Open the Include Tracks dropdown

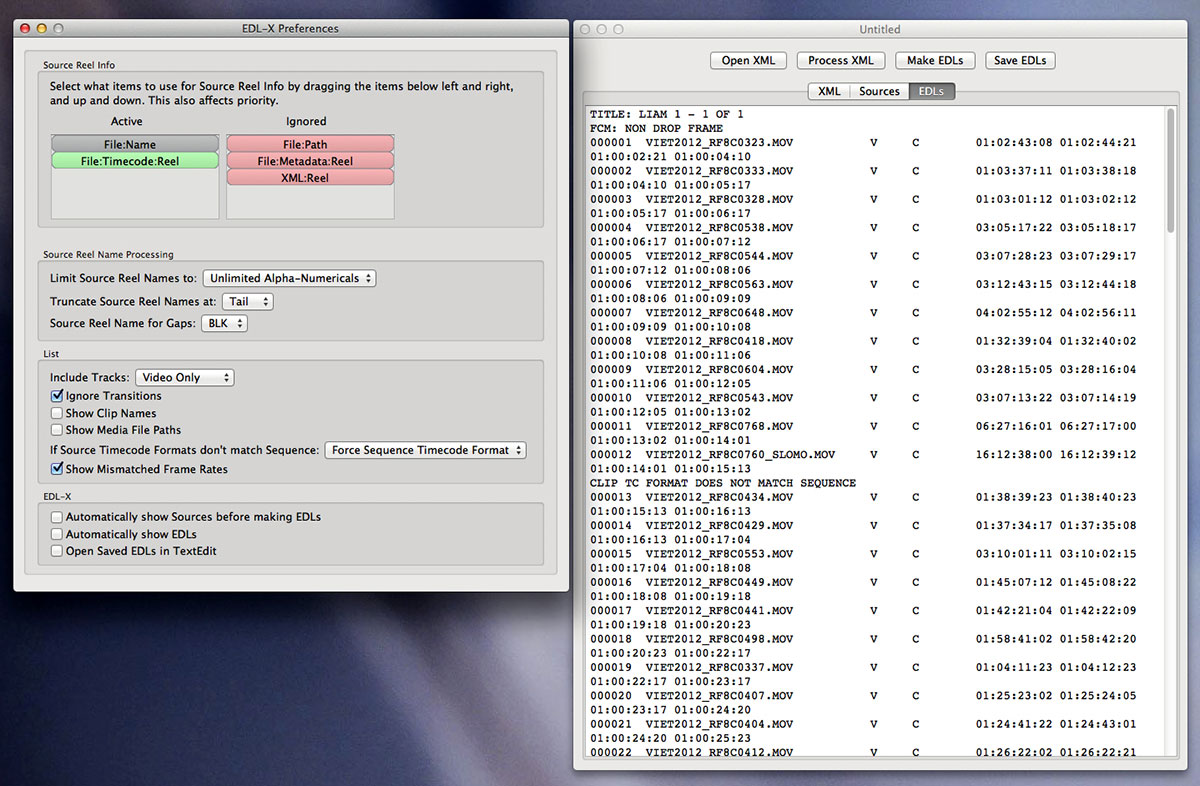(185, 377)
